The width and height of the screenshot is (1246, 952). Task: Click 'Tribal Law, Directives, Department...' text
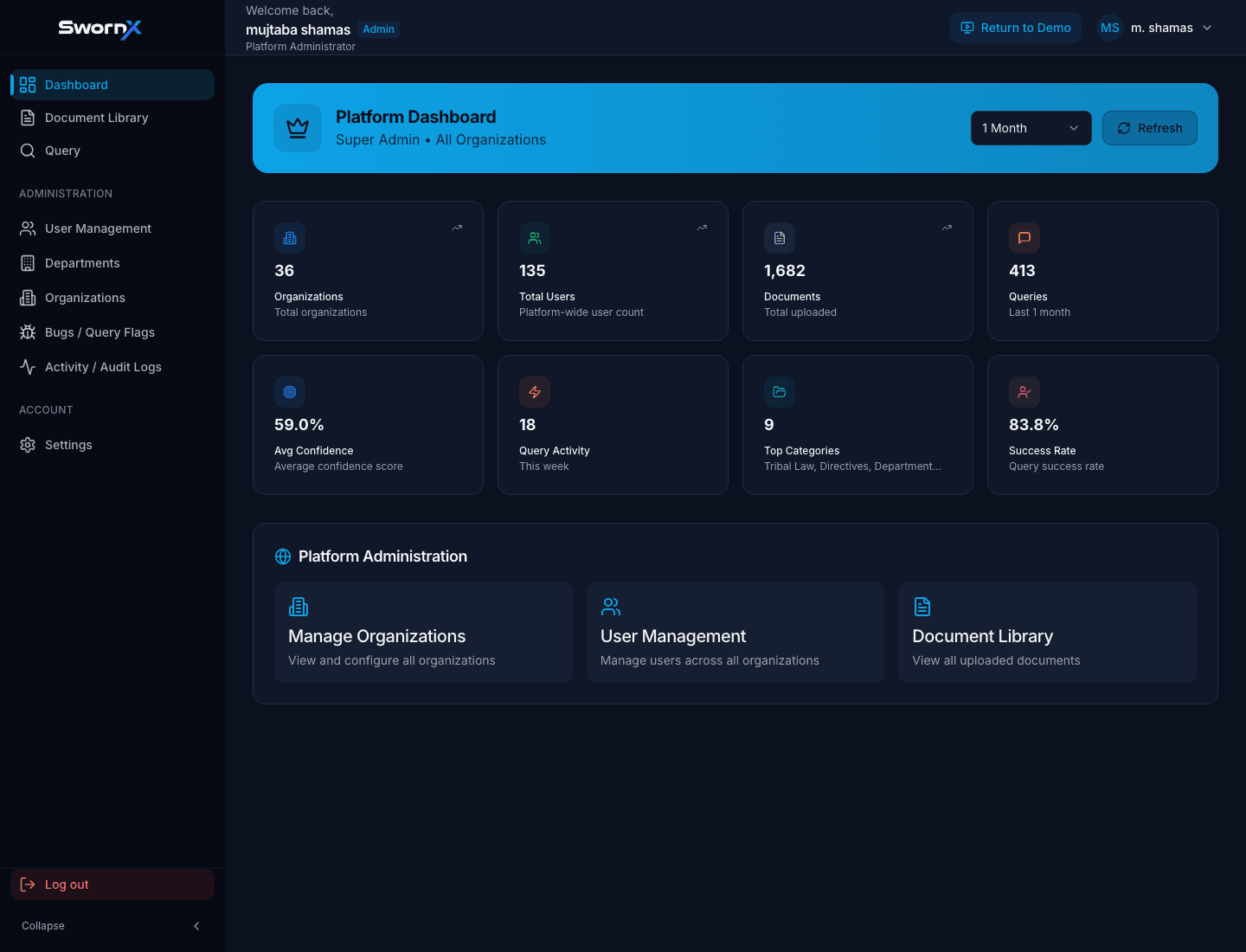click(852, 466)
